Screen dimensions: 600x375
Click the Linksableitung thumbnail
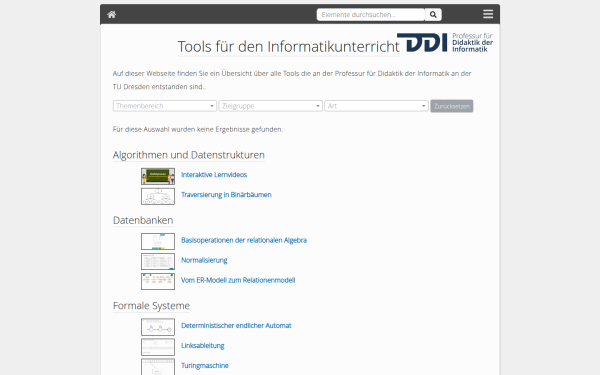158,347
